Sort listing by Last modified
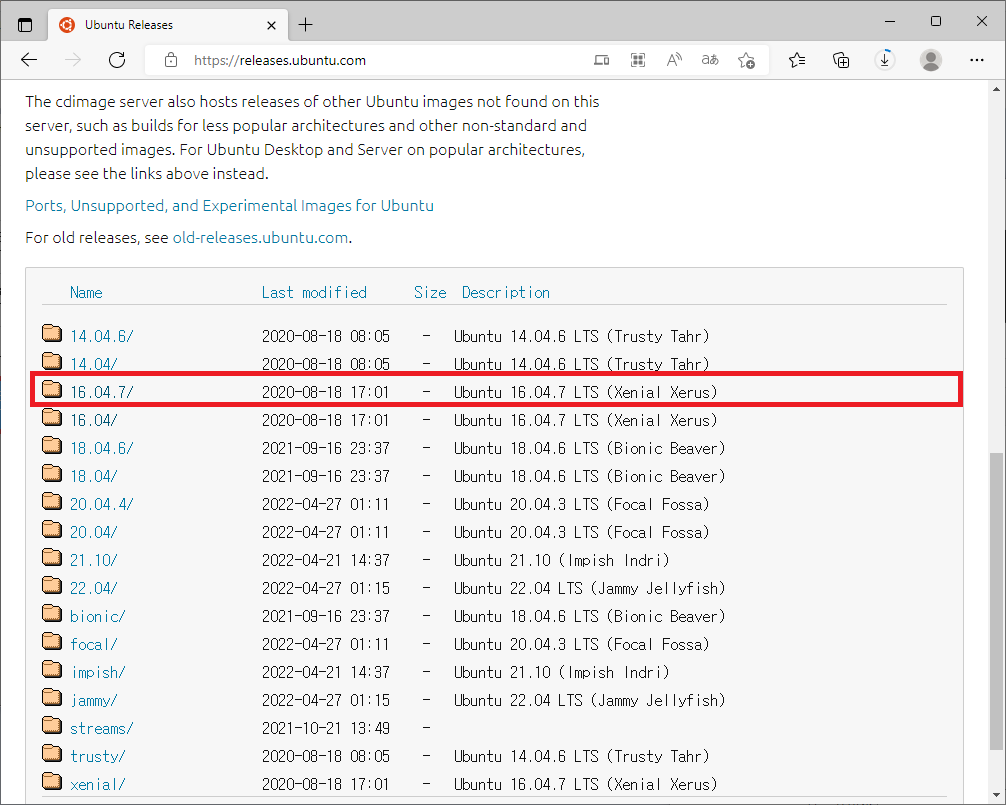Viewport: 1006px width, 805px height. point(314,292)
